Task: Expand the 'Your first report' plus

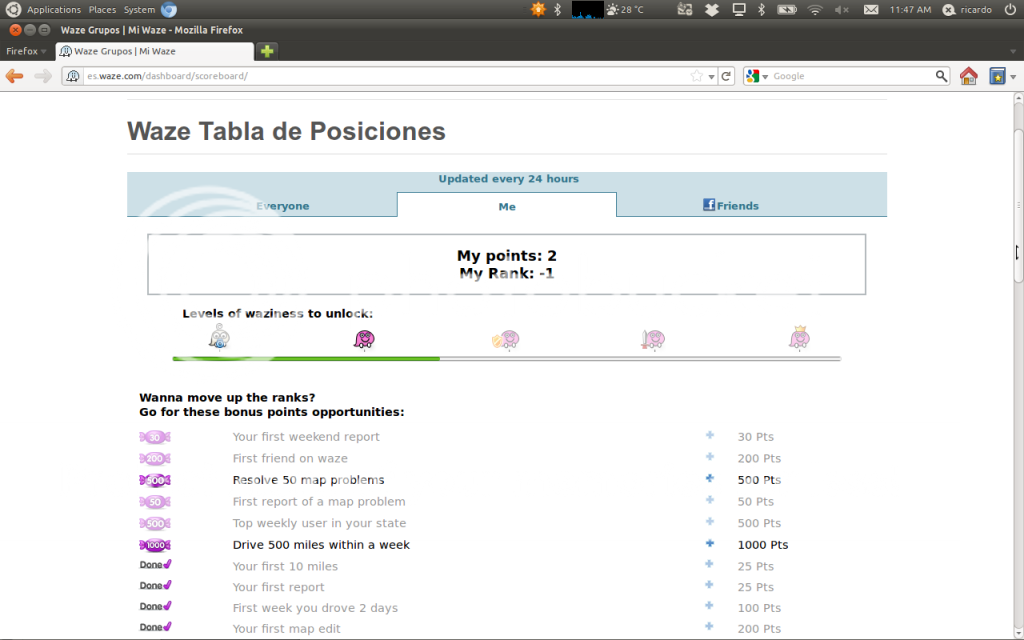Action: point(710,584)
